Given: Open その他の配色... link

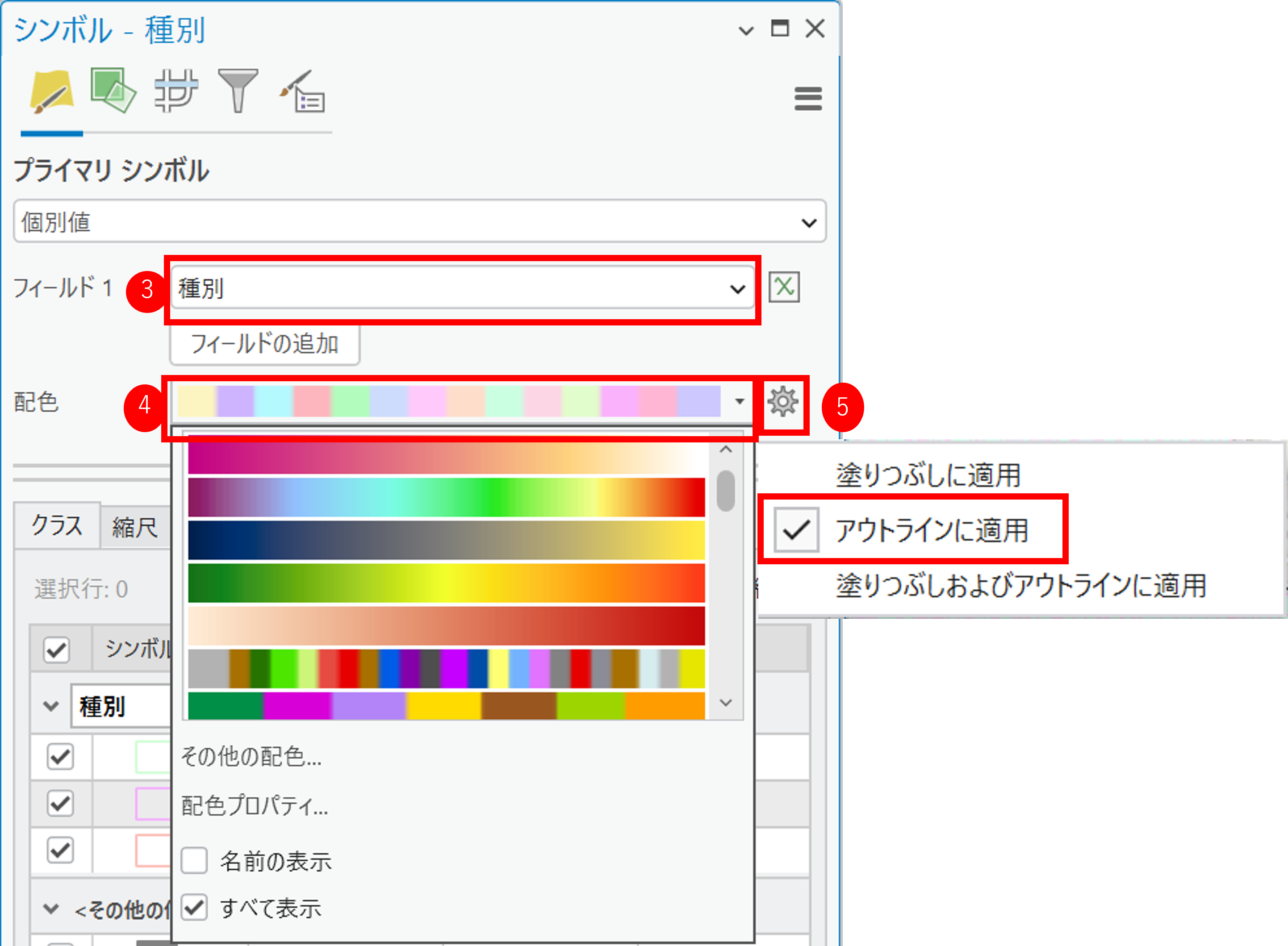Looking at the screenshot, I should coord(251,756).
